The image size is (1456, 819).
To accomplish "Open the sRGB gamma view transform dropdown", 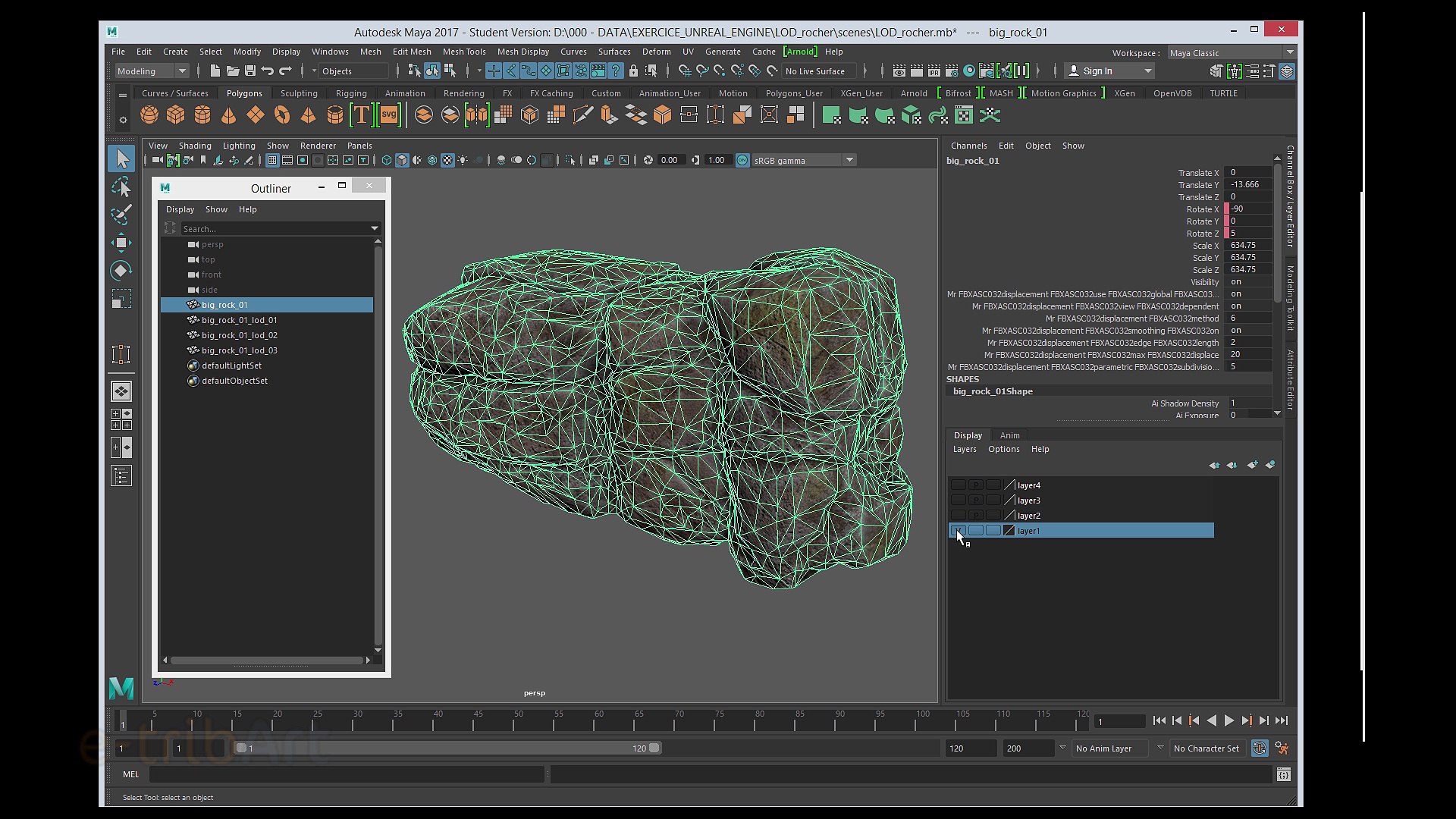I will [804, 160].
